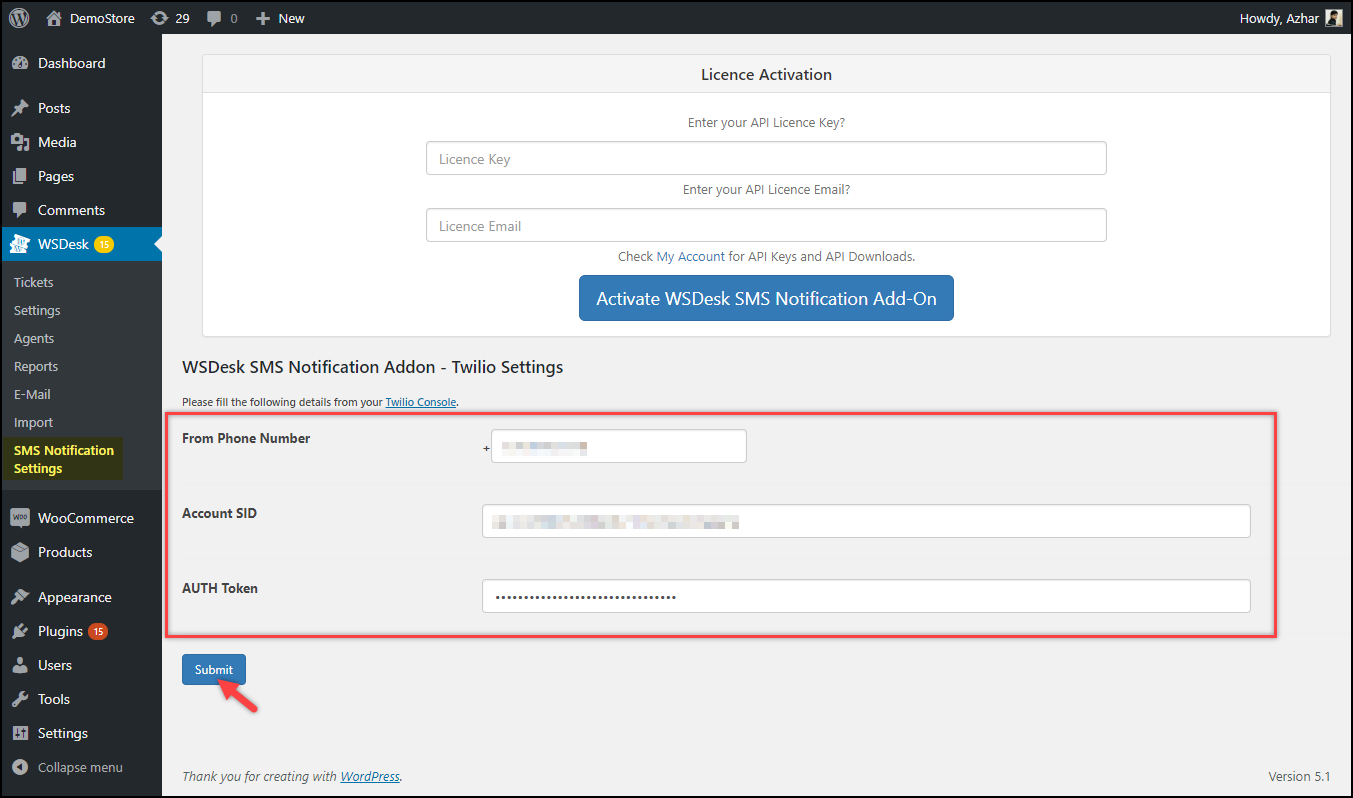Open WSDesk E-Mail submenu
Viewport: 1353px width, 798px height.
point(32,395)
